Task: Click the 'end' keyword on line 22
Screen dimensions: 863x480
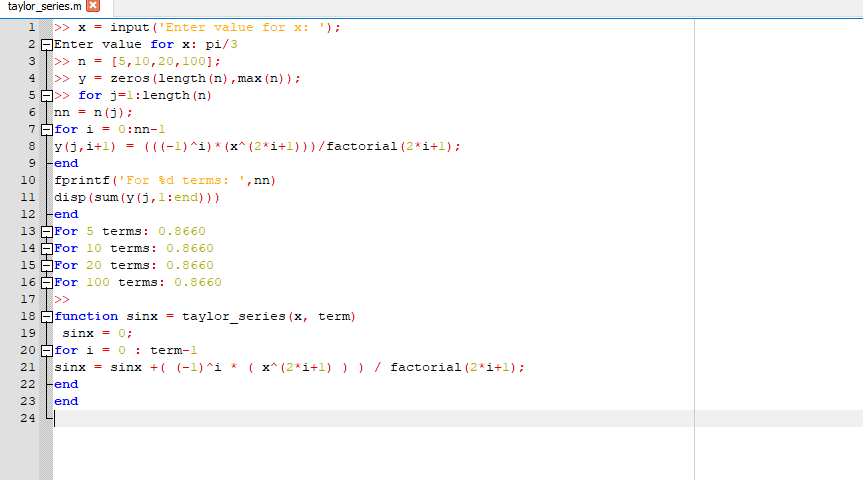Action: pos(66,385)
